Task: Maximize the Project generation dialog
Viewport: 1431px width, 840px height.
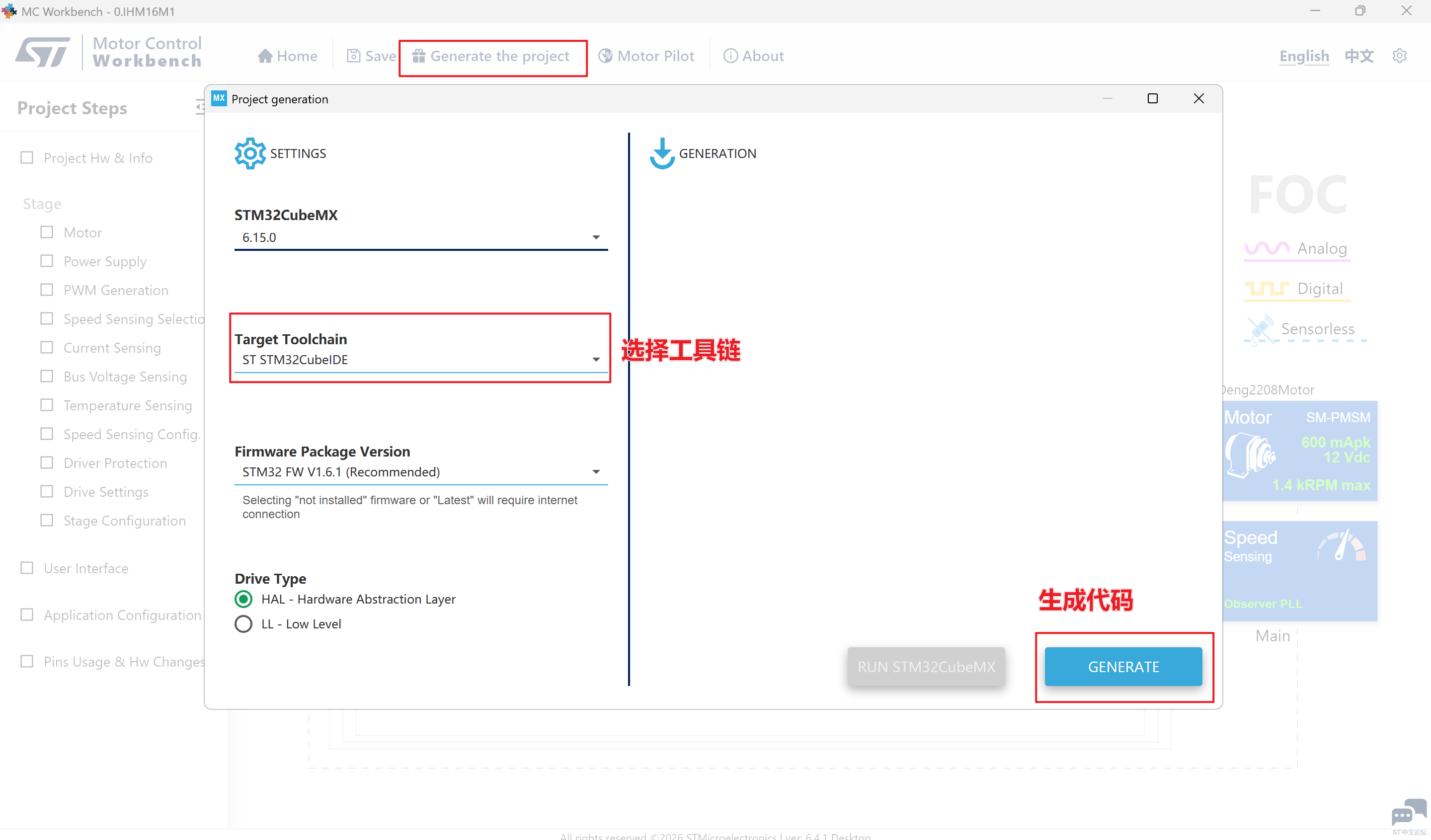Action: tap(1152, 99)
